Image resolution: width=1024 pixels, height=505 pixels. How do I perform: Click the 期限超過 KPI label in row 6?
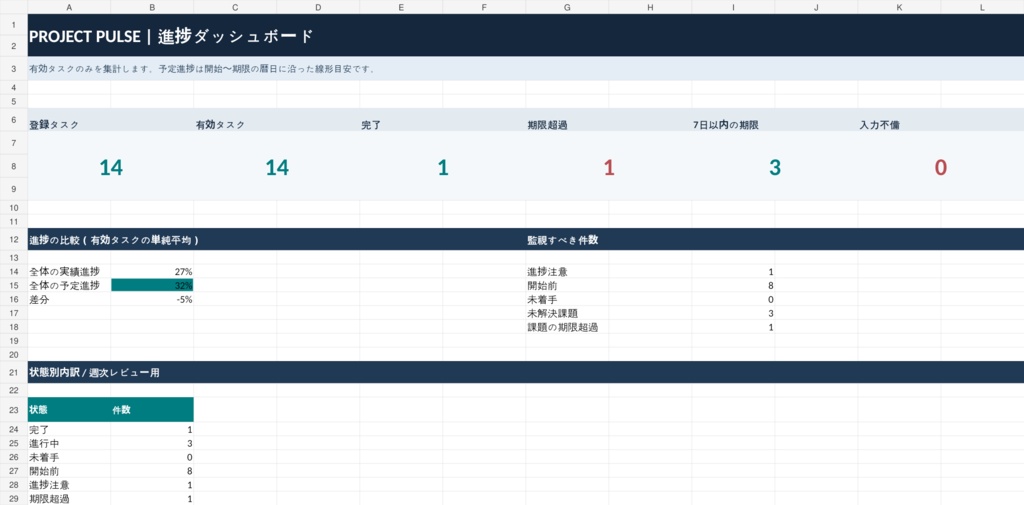point(547,125)
